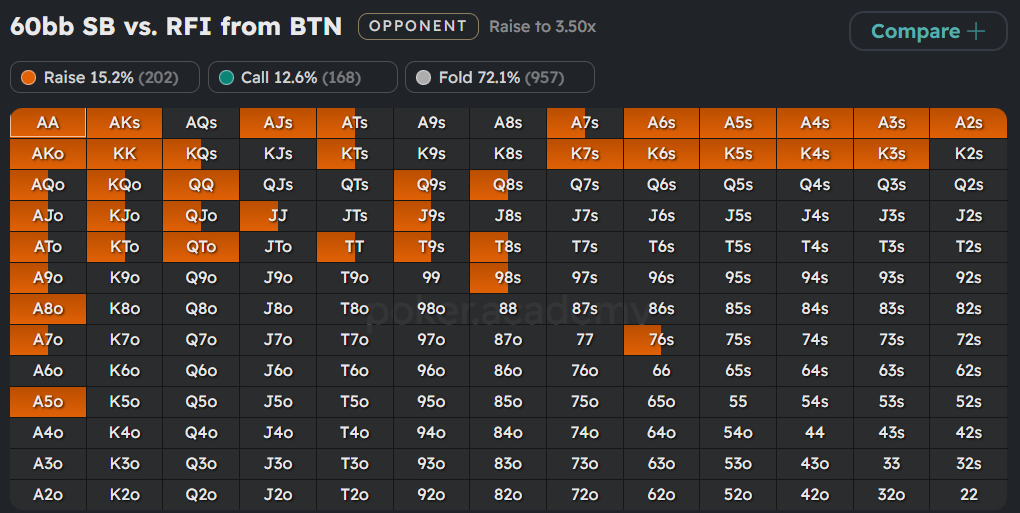Select the 98s hand cell

[x=508, y=278]
